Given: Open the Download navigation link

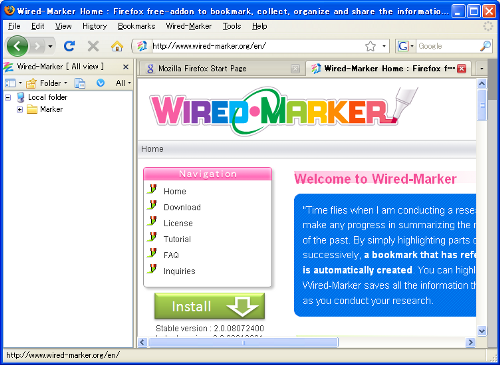Looking at the screenshot, I should pyautogui.click(x=182, y=207).
